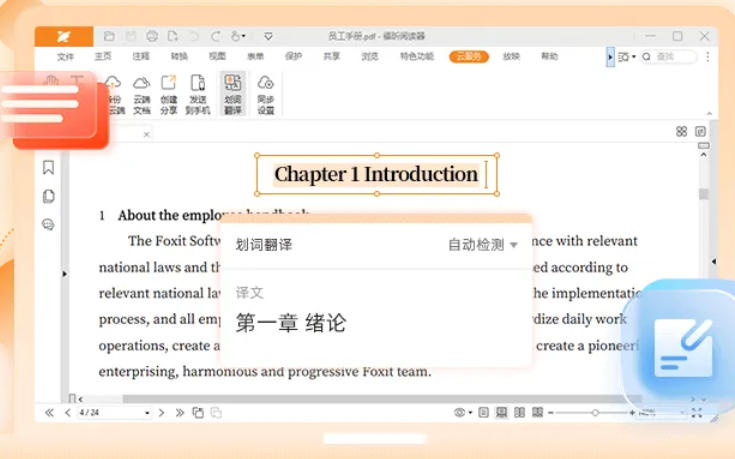Go to first page with double-left arrow
Viewport: 735px width, 459px height.
pyautogui.click(x=49, y=413)
